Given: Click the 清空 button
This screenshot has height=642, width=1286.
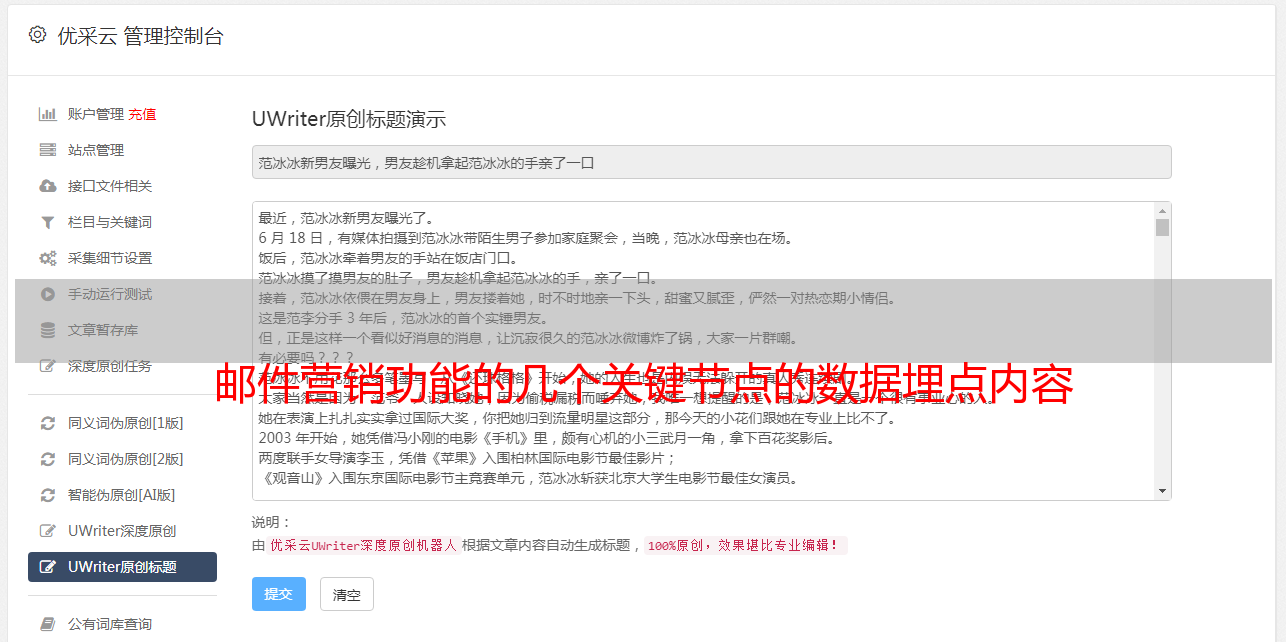Looking at the screenshot, I should [347, 594].
